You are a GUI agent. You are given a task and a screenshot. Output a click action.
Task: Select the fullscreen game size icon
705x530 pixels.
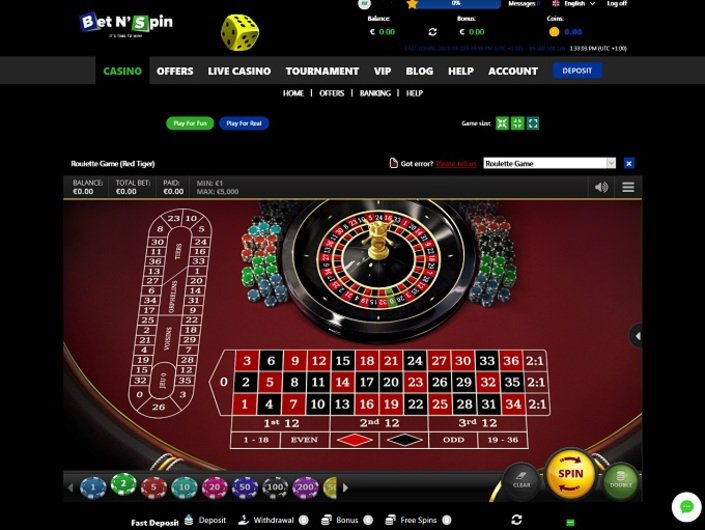pos(533,123)
